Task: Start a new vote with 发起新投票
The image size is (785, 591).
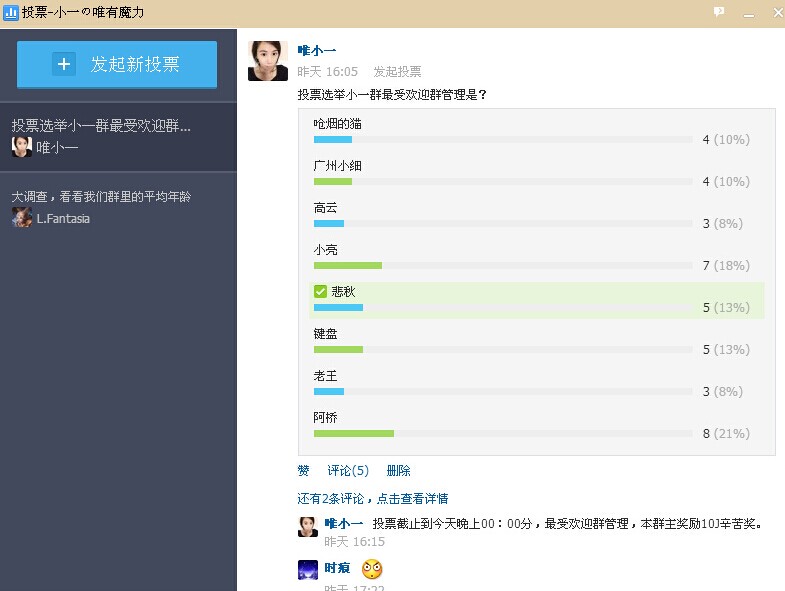Action: point(117,65)
